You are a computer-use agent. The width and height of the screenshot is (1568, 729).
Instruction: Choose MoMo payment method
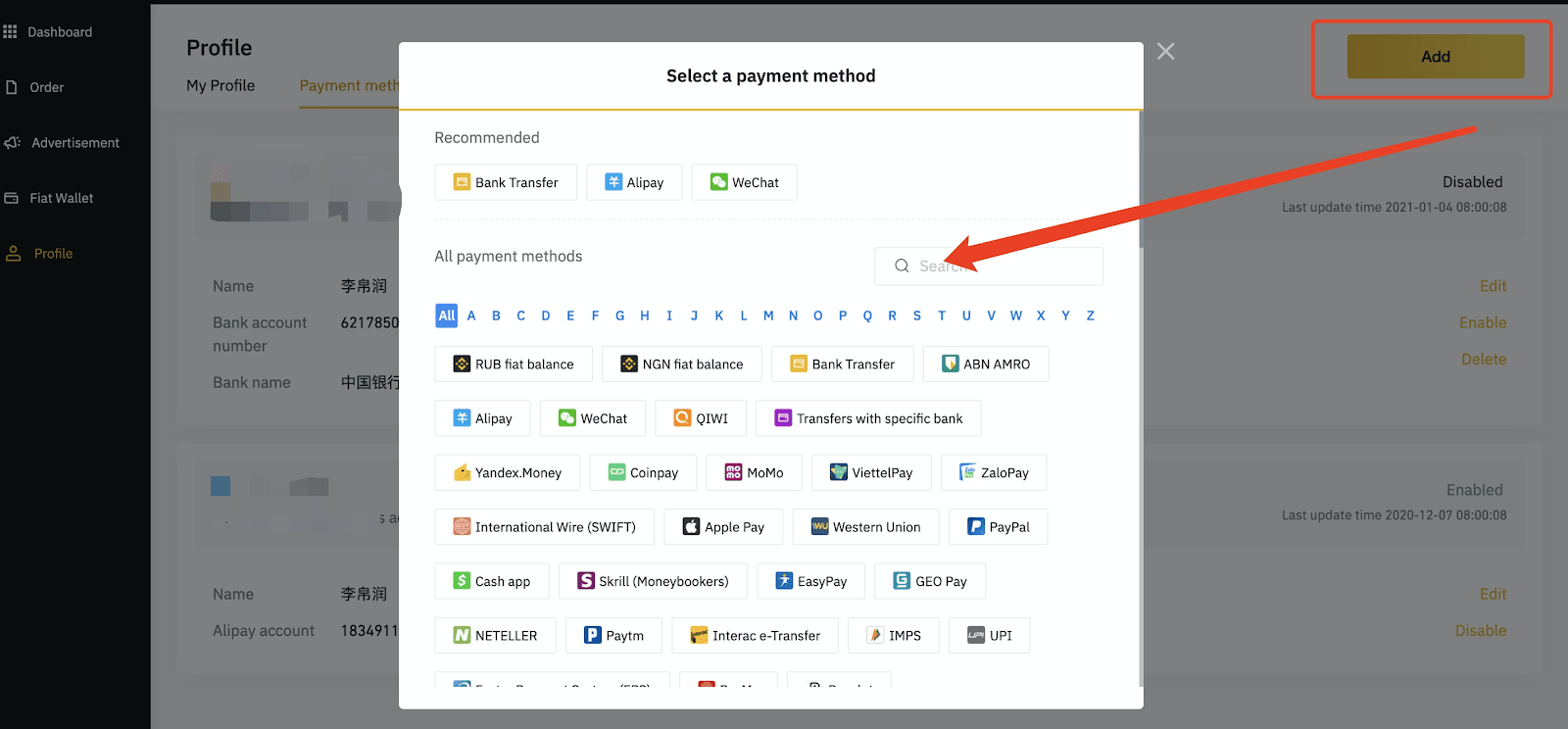click(754, 472)
